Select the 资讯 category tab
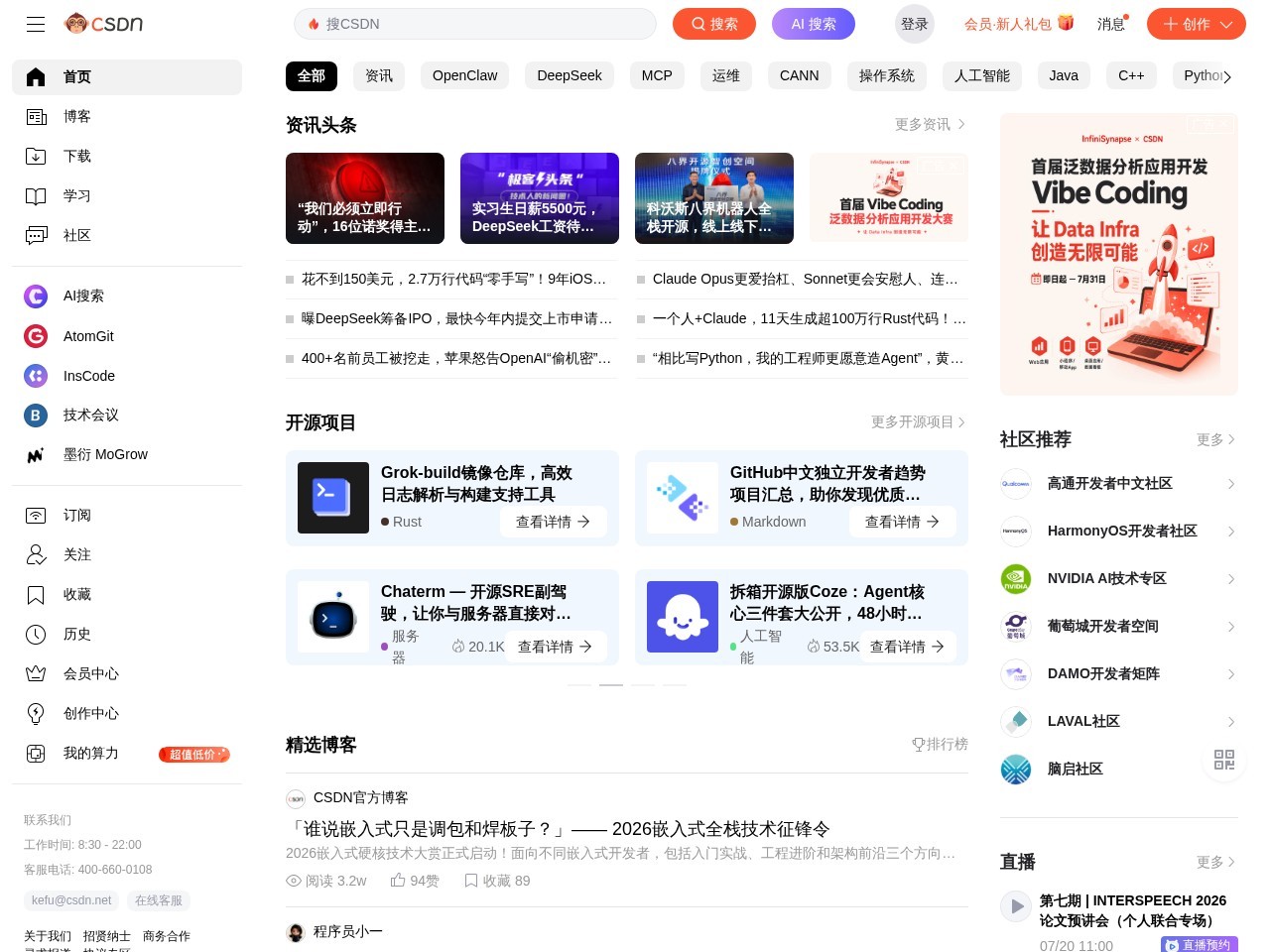The height and width of the screenshot is (952, 1270). click(379, 75)
